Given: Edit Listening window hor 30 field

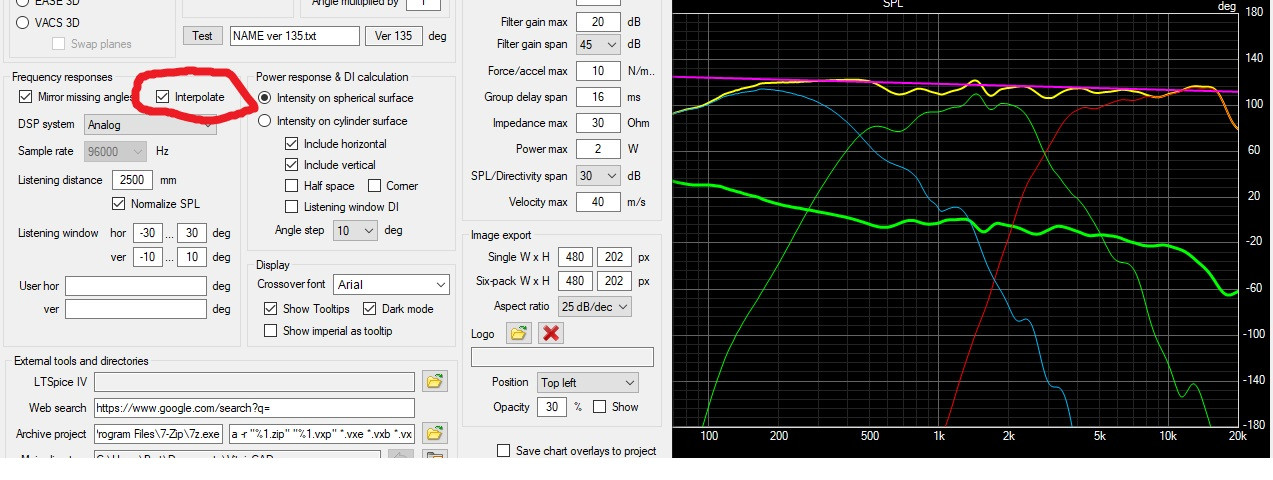Looking at the screenshot, I should click(x=193, y=233).
